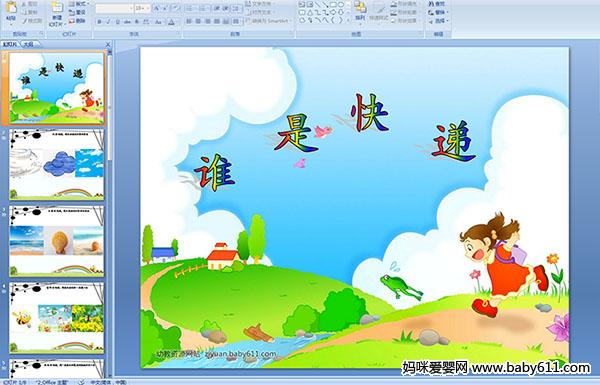The image size is (600, 385).
Task: Select the oval shape in shapes gallery
Action: click(341, 5)
